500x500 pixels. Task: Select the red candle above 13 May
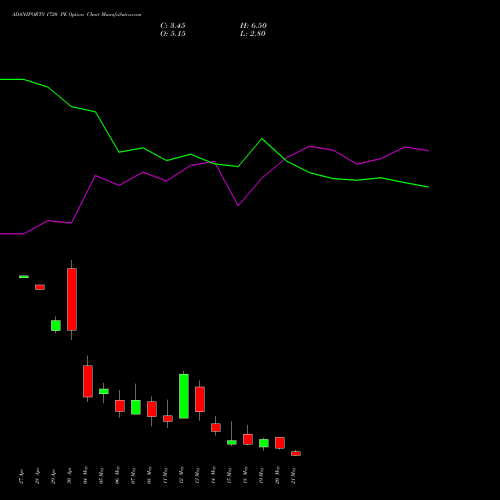pyautogui.click(x=200, y=399)
